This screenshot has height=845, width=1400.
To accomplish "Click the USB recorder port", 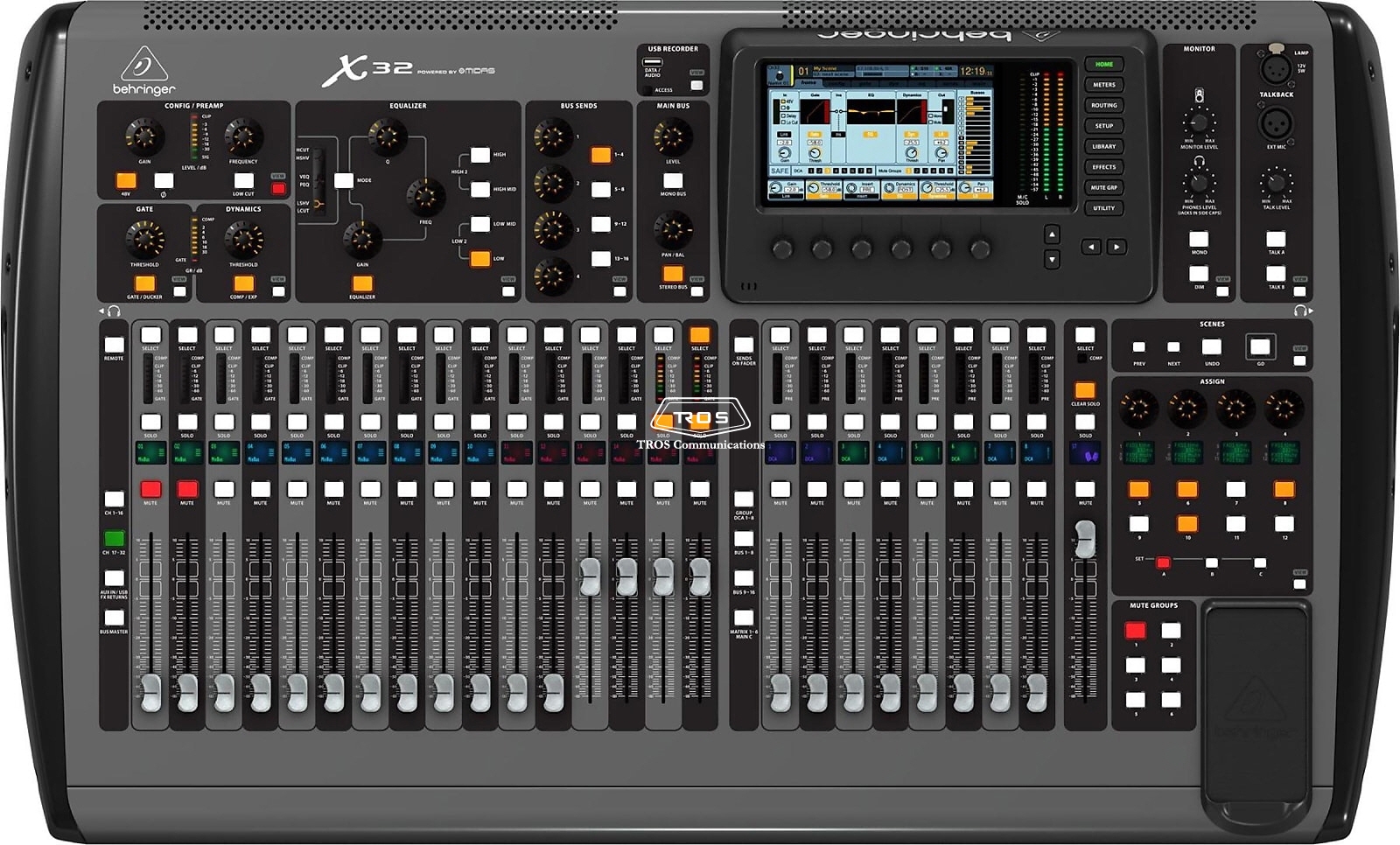I will pyautogui.click(x=653, y=63).
